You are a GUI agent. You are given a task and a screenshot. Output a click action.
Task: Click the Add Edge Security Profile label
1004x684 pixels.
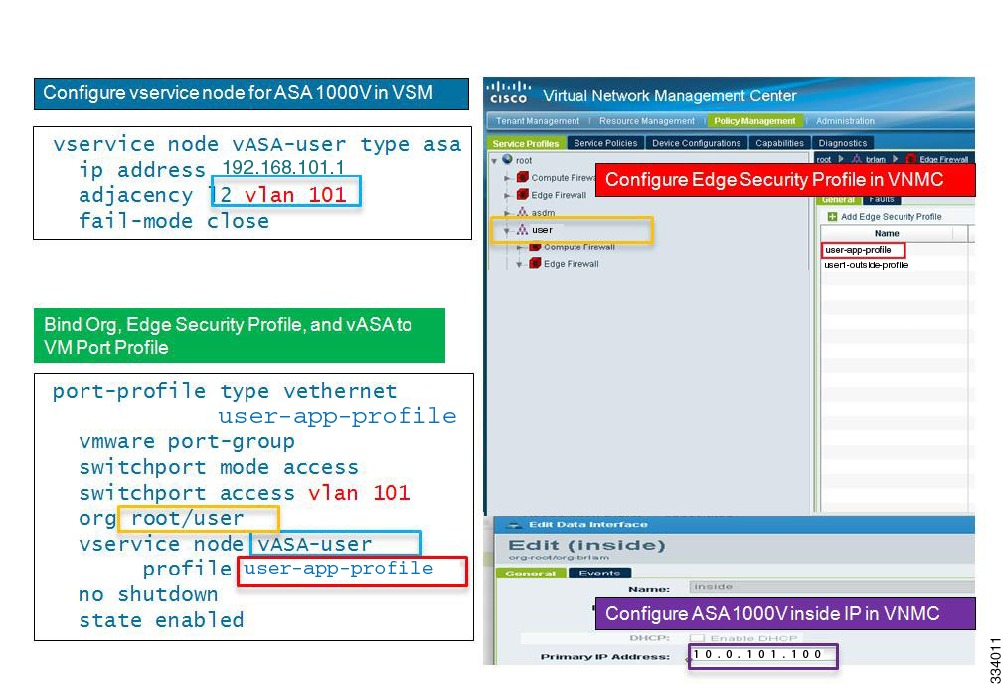[891, 216]
